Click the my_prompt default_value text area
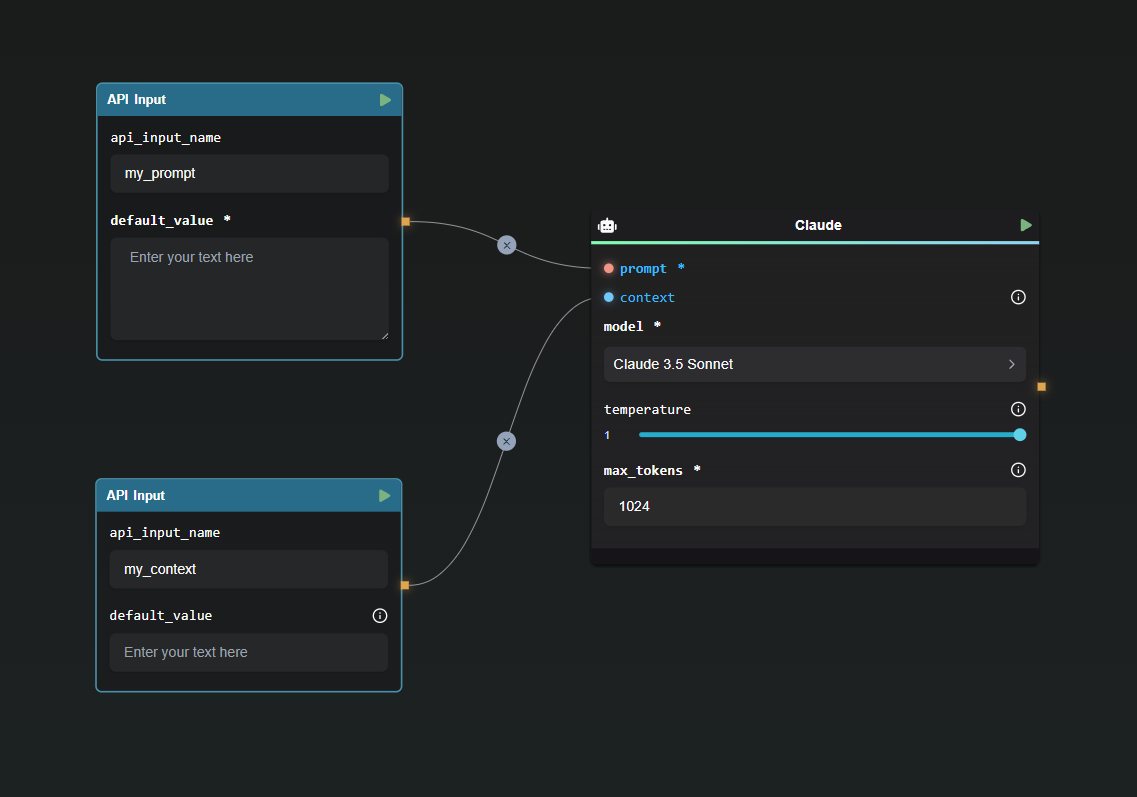Image resolution: width=1137 pixels, height=797 pixels. tap(249, 289)
